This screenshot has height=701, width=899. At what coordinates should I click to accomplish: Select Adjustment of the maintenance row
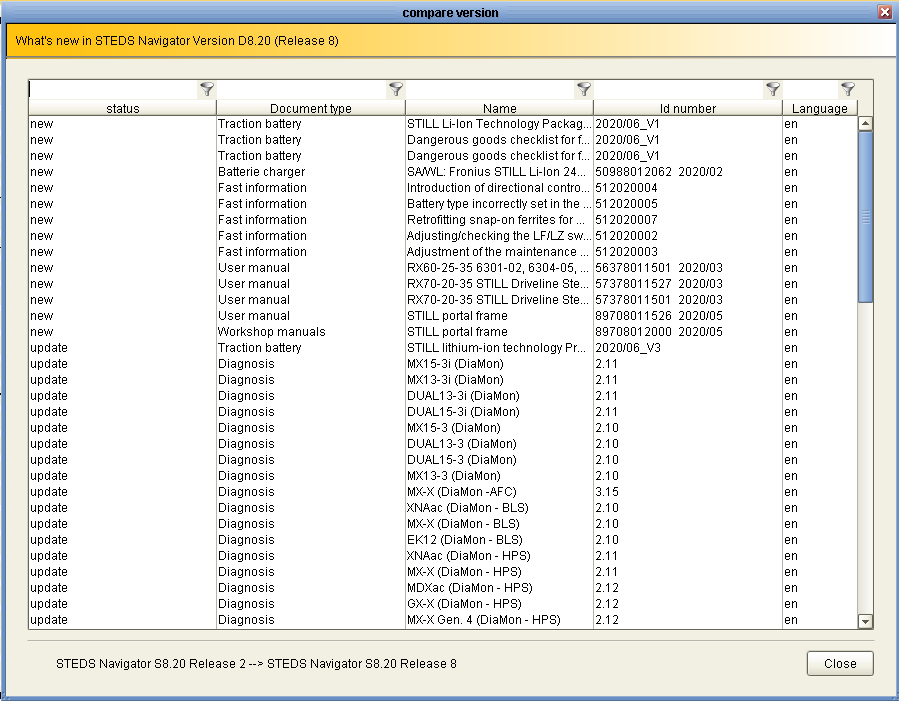443,252
